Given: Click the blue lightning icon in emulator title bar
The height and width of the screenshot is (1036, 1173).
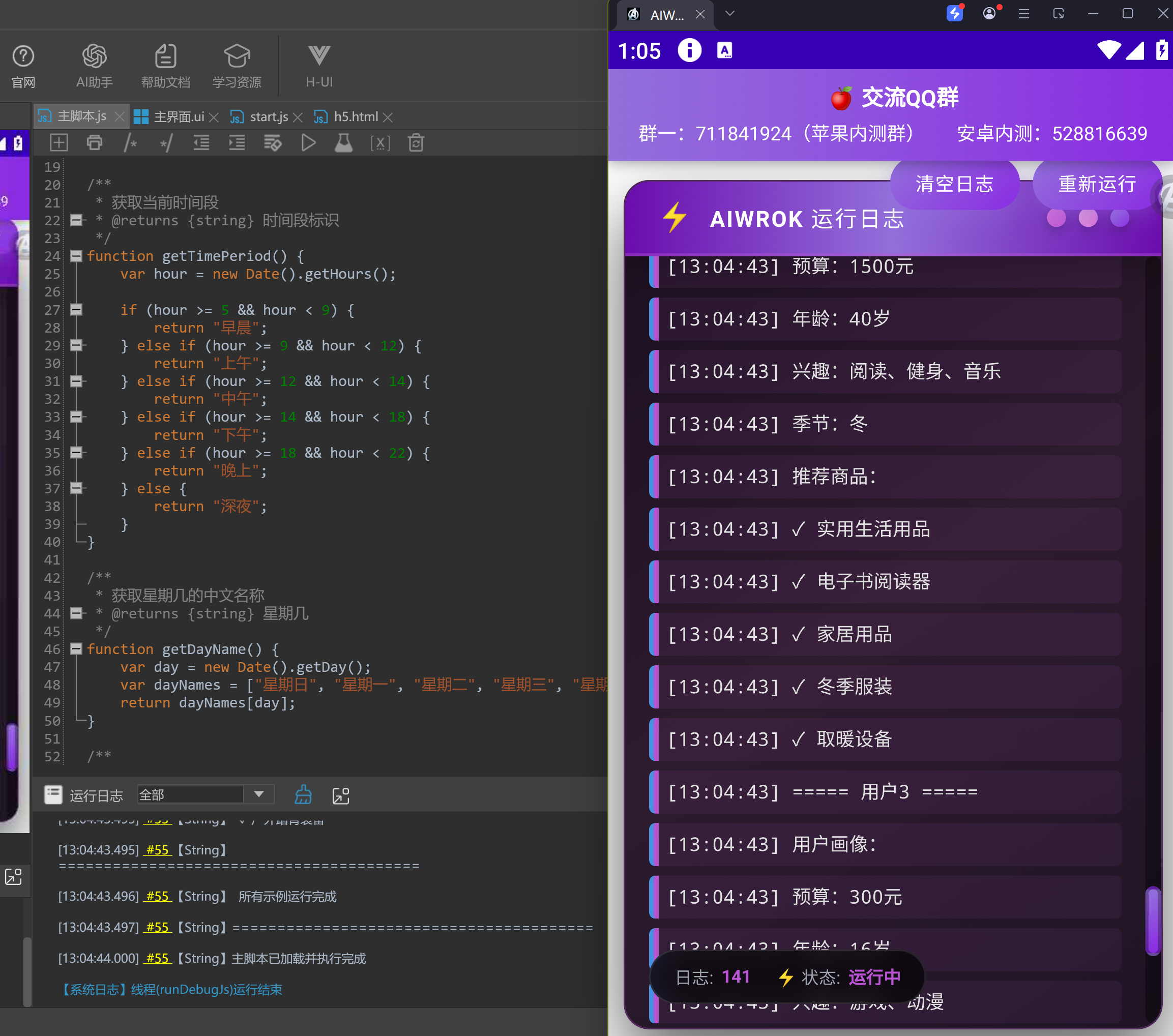Looking at the screenshot, I should coord(954,13).
